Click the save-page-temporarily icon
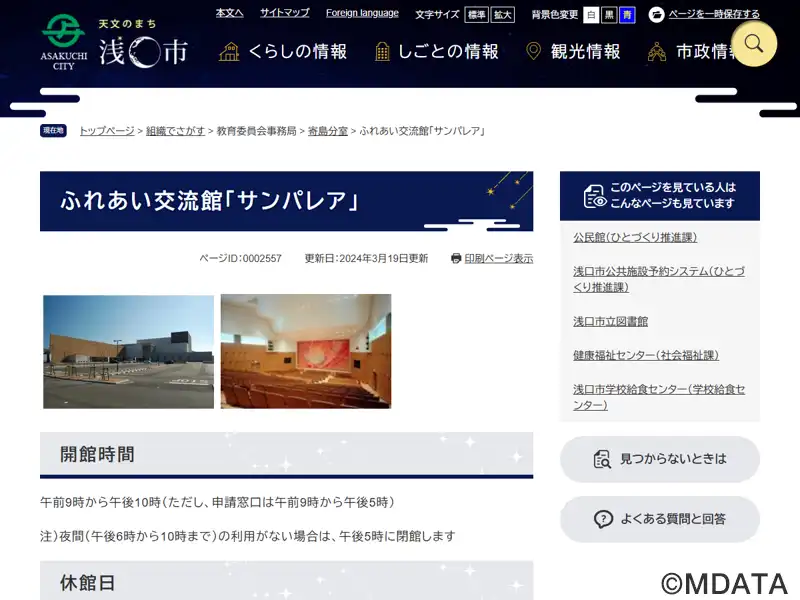This screenshot has width=800, height=600. (656, 14)
